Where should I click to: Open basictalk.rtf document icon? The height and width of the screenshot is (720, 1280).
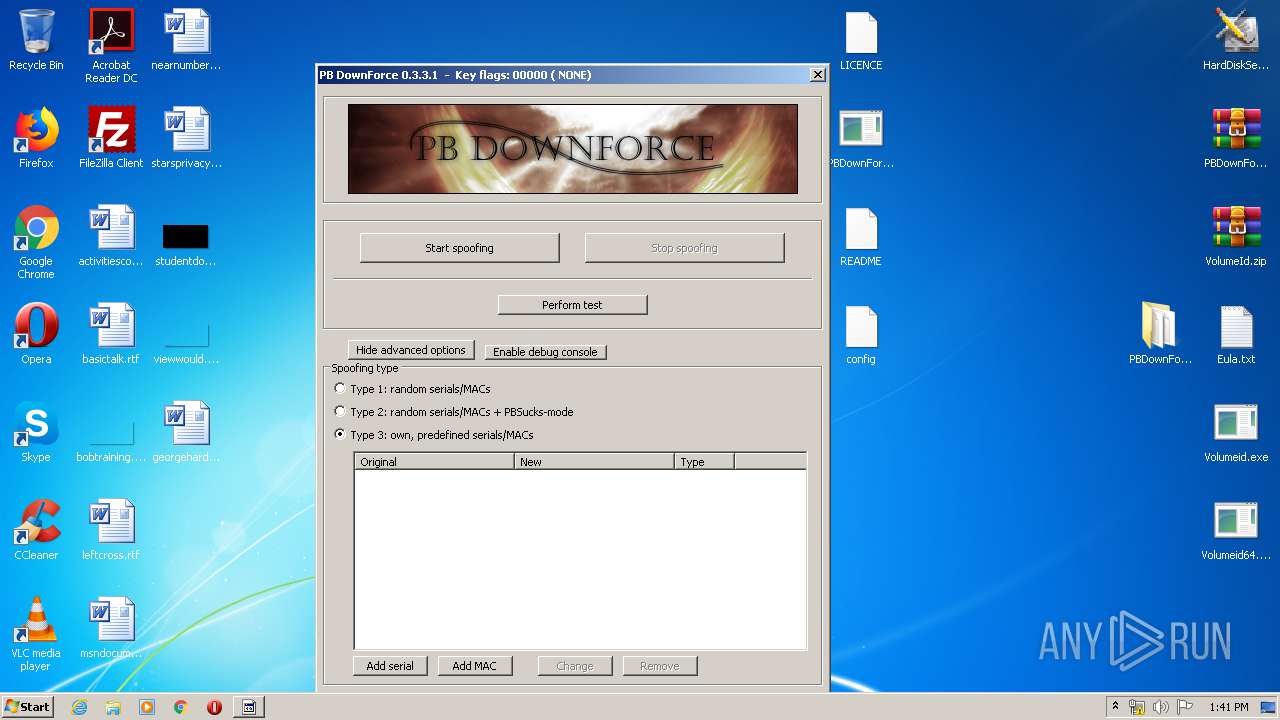click(x=111, y=334)
